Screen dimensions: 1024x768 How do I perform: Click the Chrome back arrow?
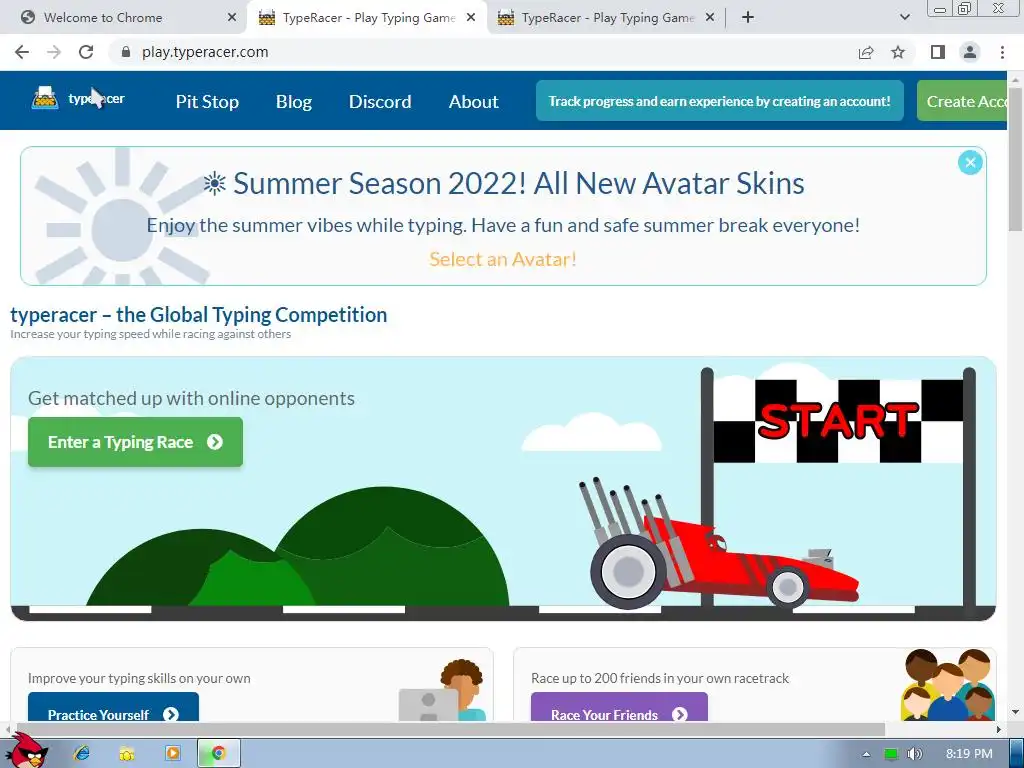point(22,52)
